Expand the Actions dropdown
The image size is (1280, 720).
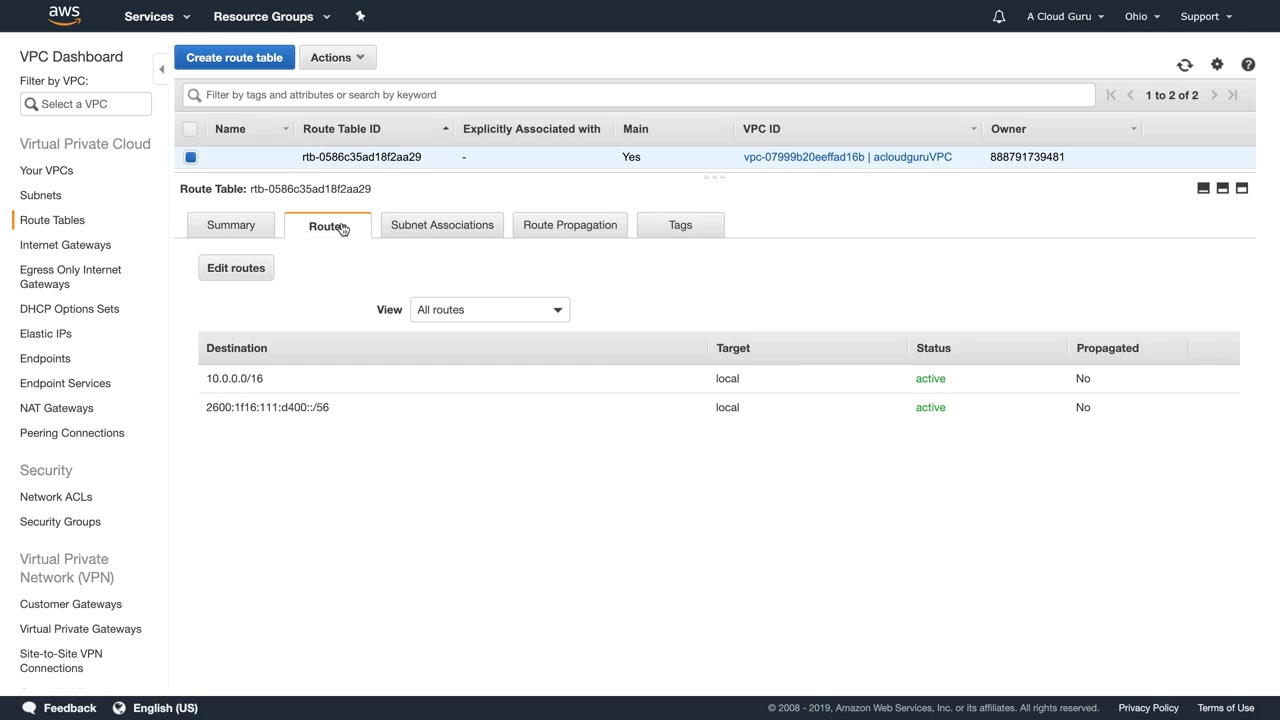coord(337,57)
